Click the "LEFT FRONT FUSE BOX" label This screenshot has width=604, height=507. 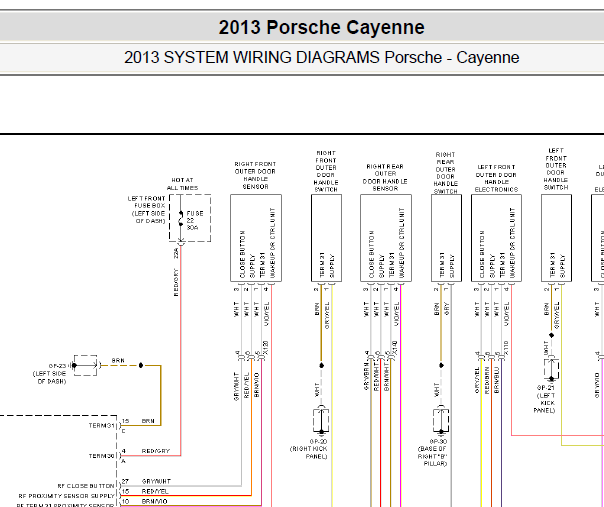(x=146, y=202)
